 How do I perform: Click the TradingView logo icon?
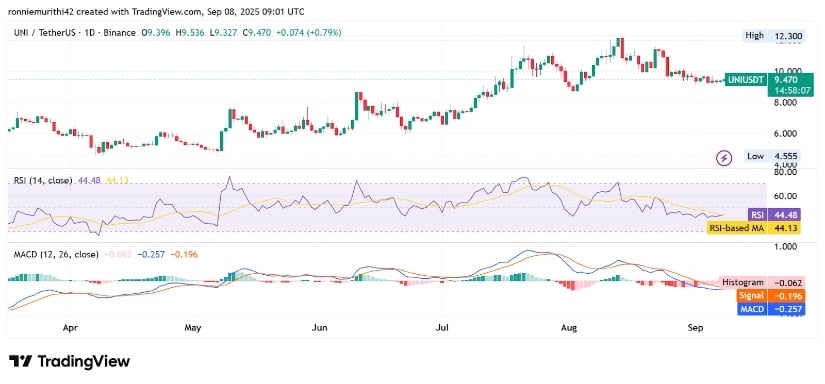tap(20, 361)
